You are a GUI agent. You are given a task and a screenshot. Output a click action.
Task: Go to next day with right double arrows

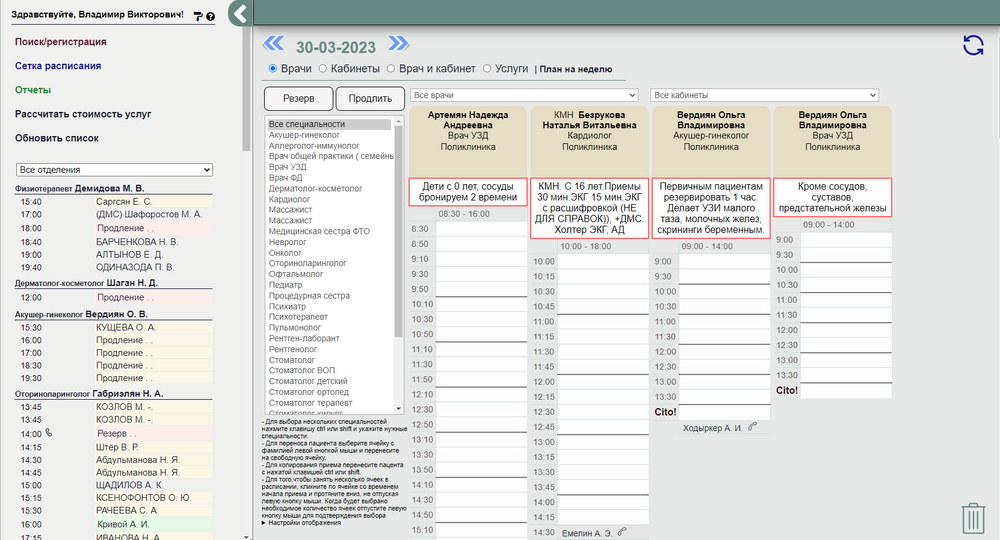coord(398,43)
